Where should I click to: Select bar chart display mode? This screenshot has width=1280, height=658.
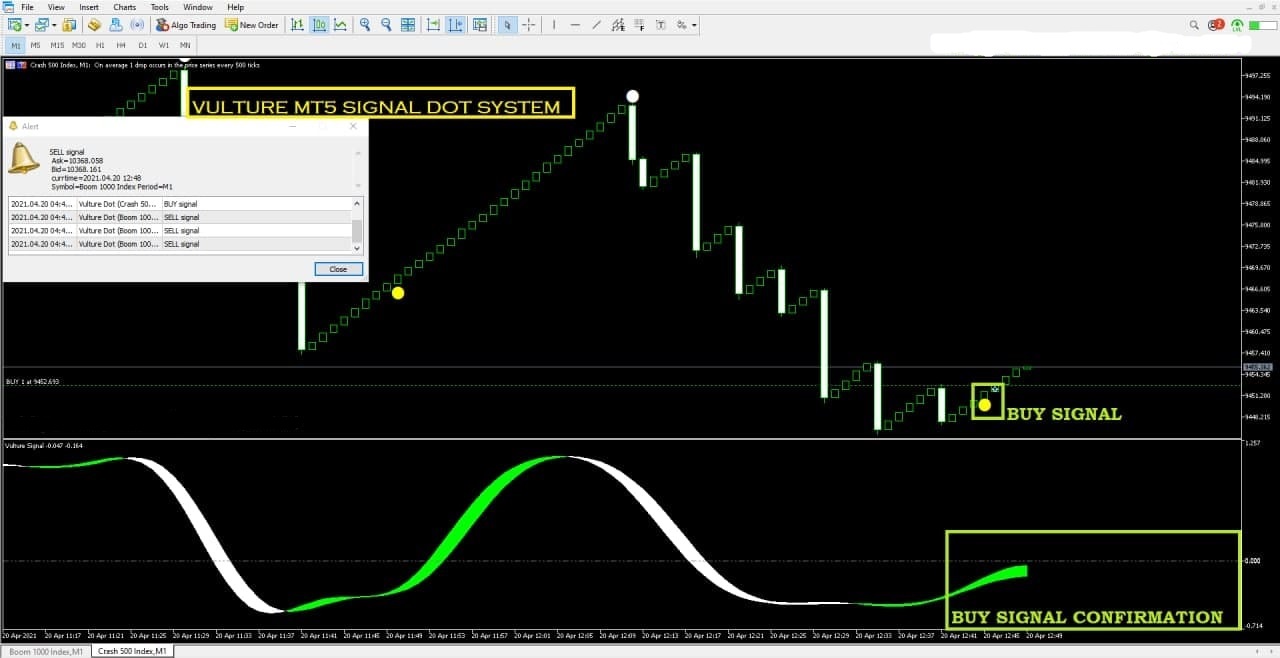pyautogui.click(x=297, y=24)
